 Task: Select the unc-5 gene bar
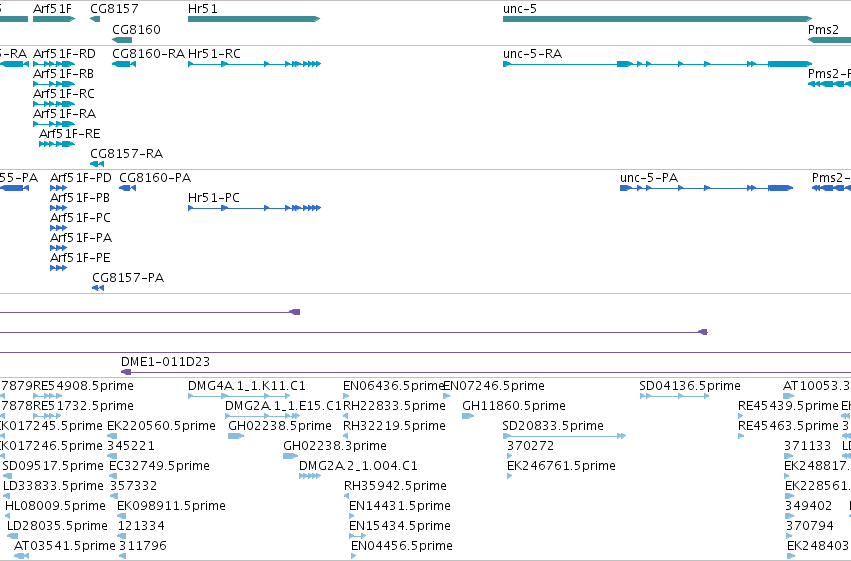click(x=657, y=19)
